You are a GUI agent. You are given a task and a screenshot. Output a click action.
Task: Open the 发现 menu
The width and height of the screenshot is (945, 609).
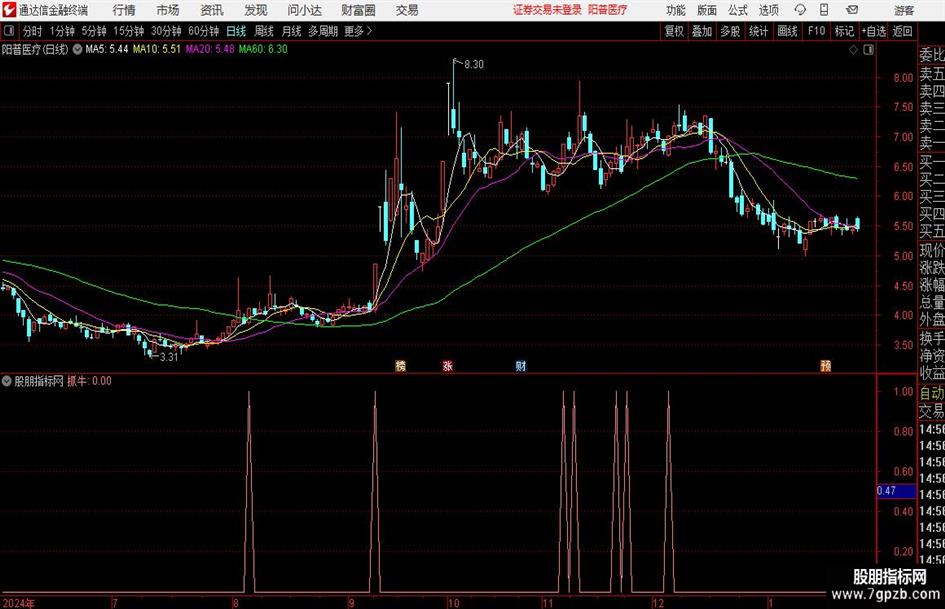pyautogui.click(x=256, y=10)
